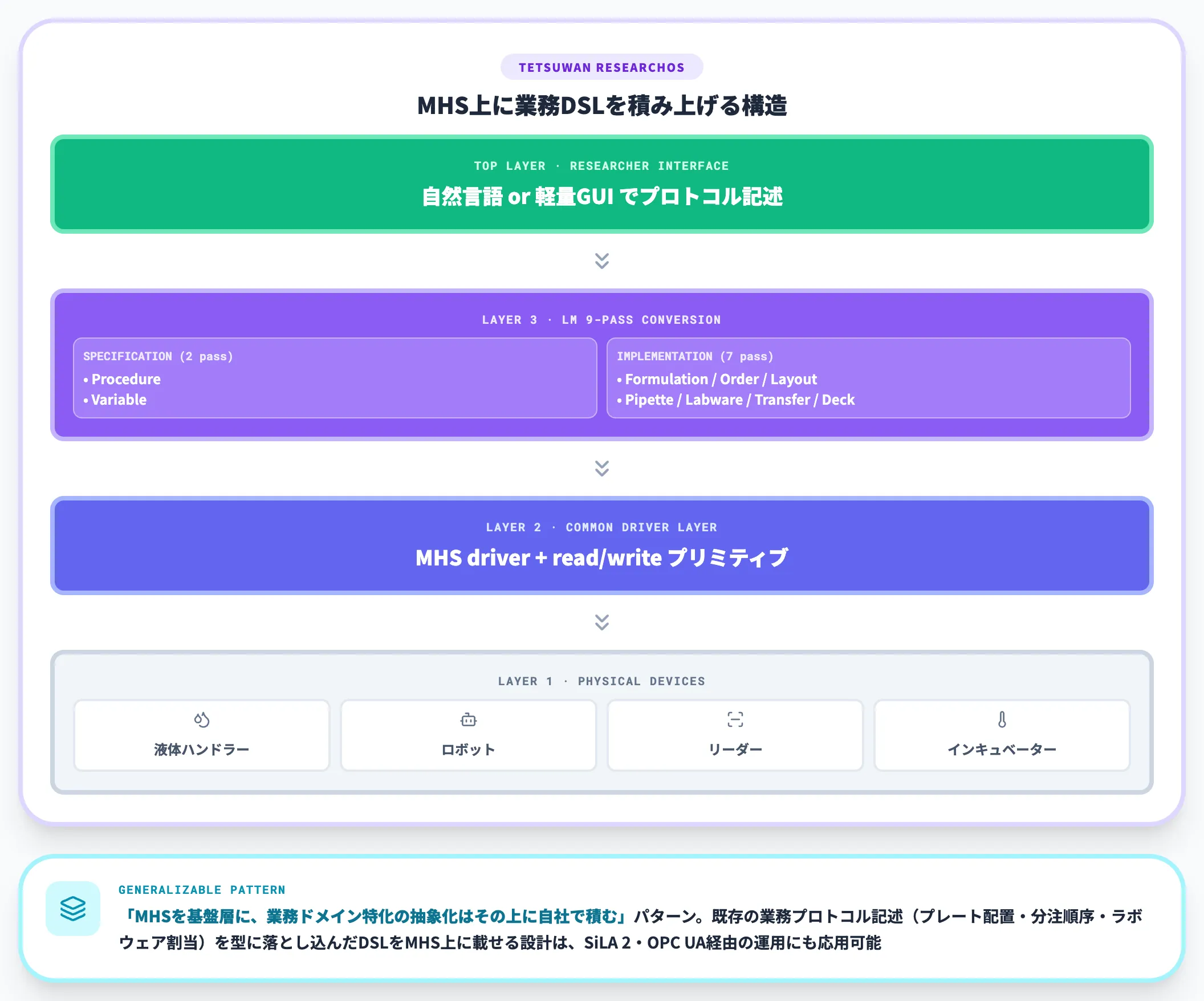This screenshot has width=1204, height=1001.
Task: Click 自然言語 or 軽量GUI でプロトコル記述 text
Action: (x=602, y=197)
